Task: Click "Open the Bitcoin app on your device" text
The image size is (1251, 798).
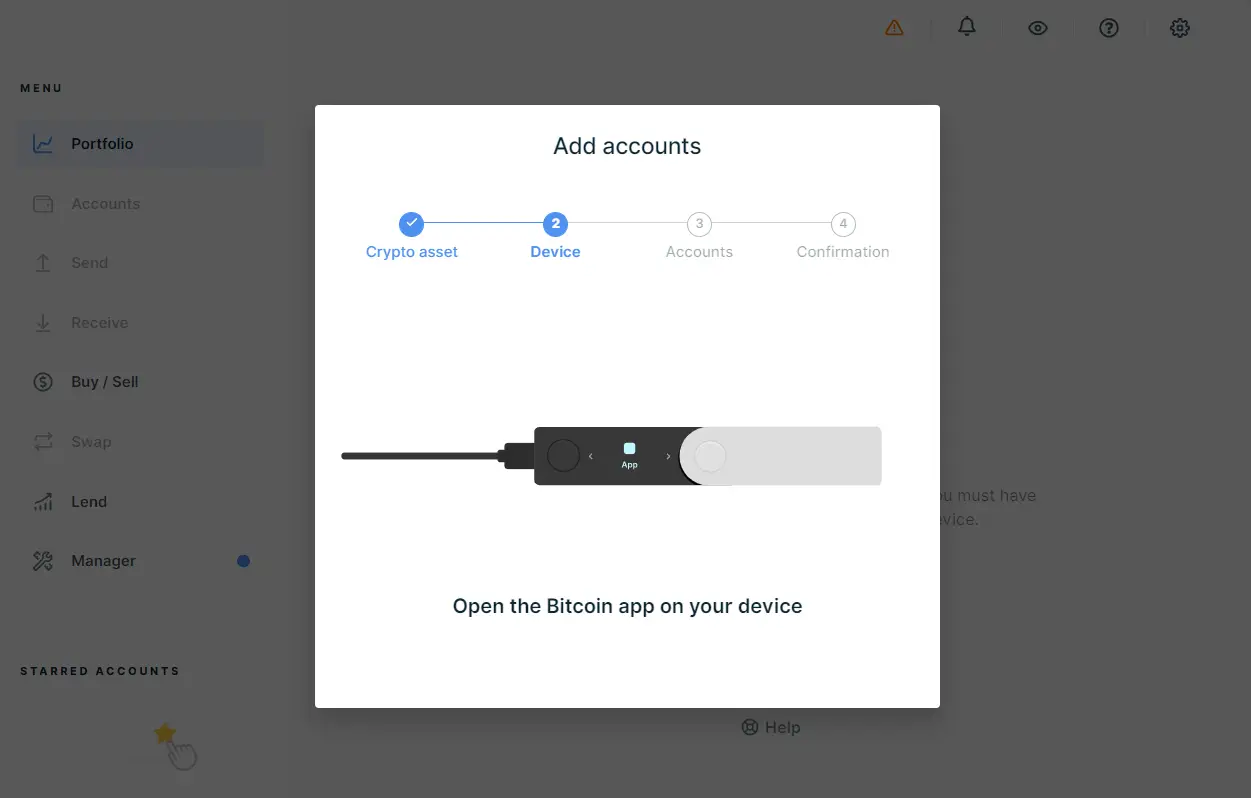Action: 627,606
